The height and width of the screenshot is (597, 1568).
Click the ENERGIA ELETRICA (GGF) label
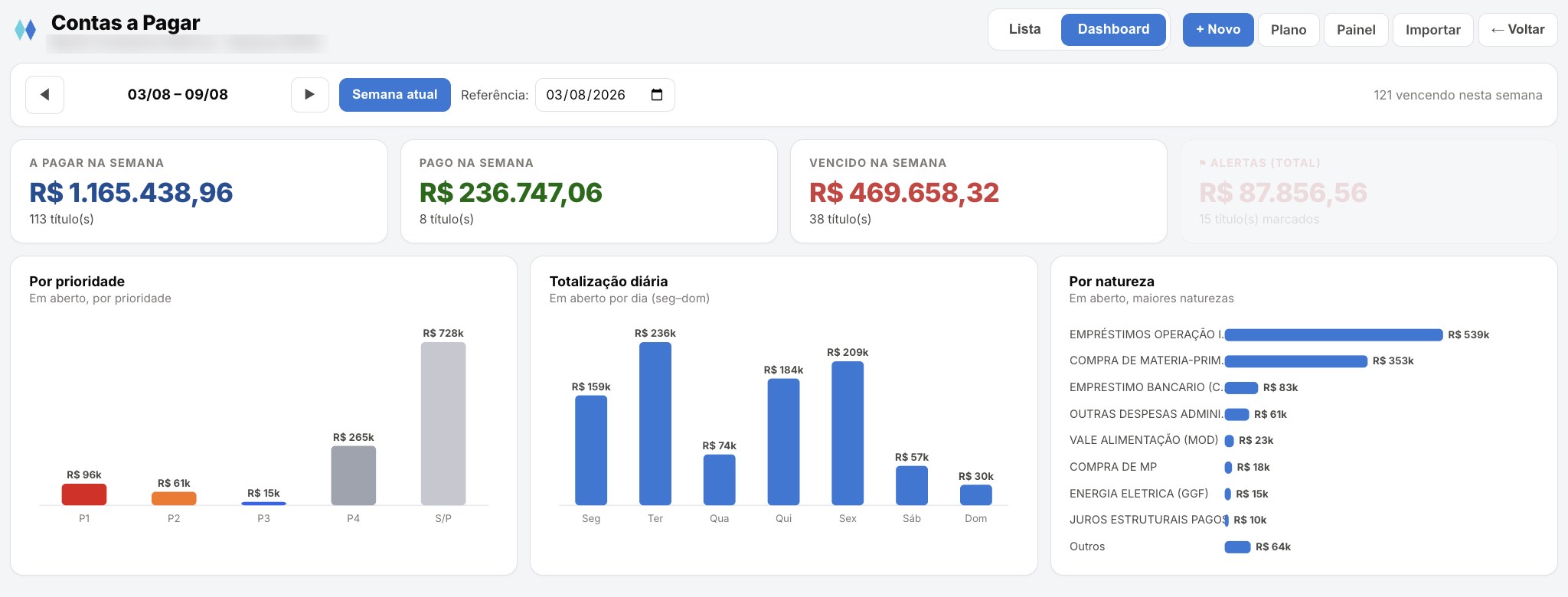coord(1138,494)
